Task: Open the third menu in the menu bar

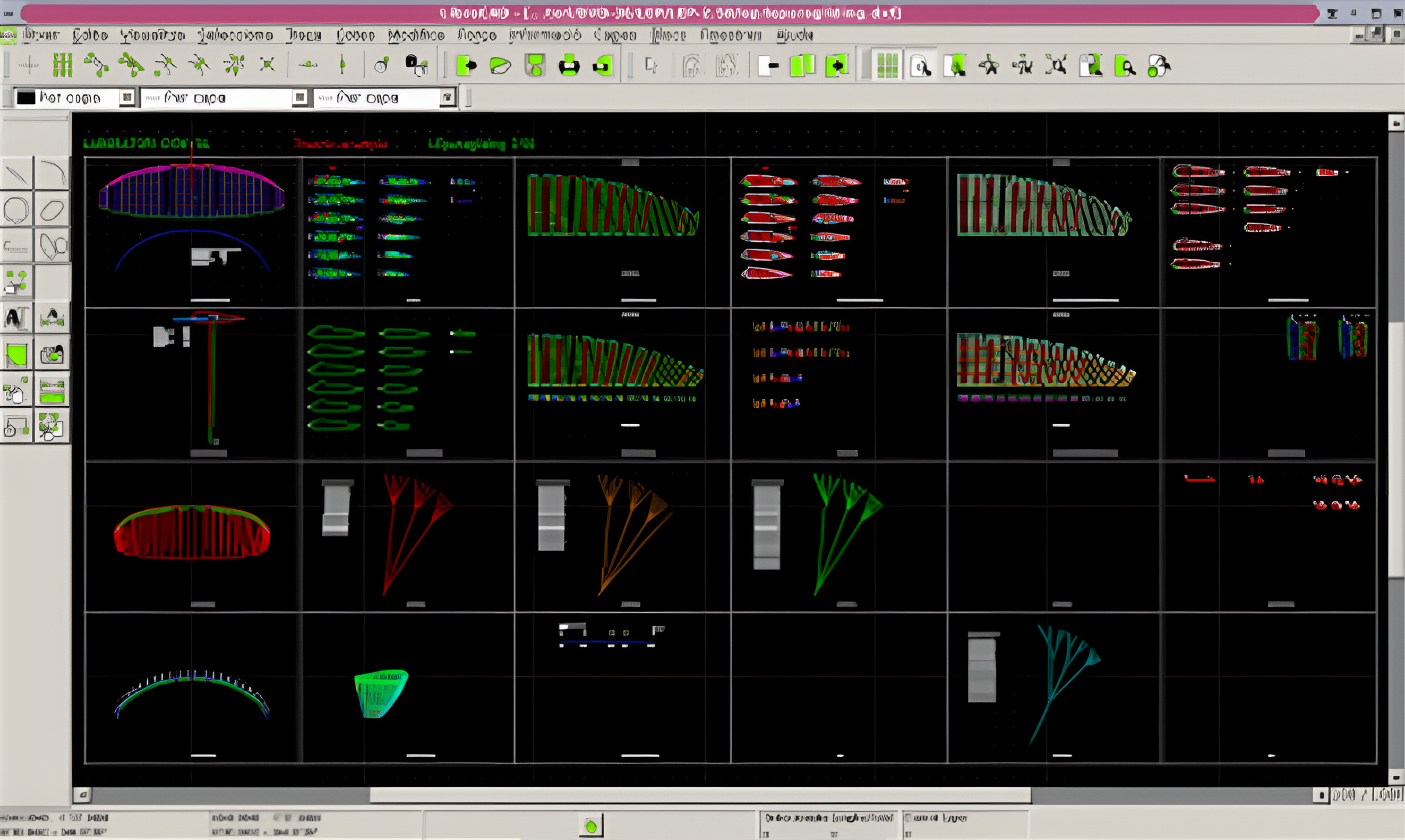Action: (x=152, y=35)
